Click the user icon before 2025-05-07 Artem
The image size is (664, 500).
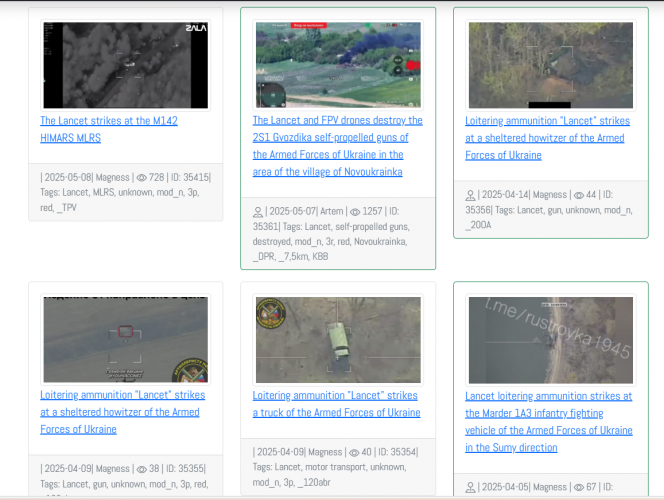click(x=257, y=212)
